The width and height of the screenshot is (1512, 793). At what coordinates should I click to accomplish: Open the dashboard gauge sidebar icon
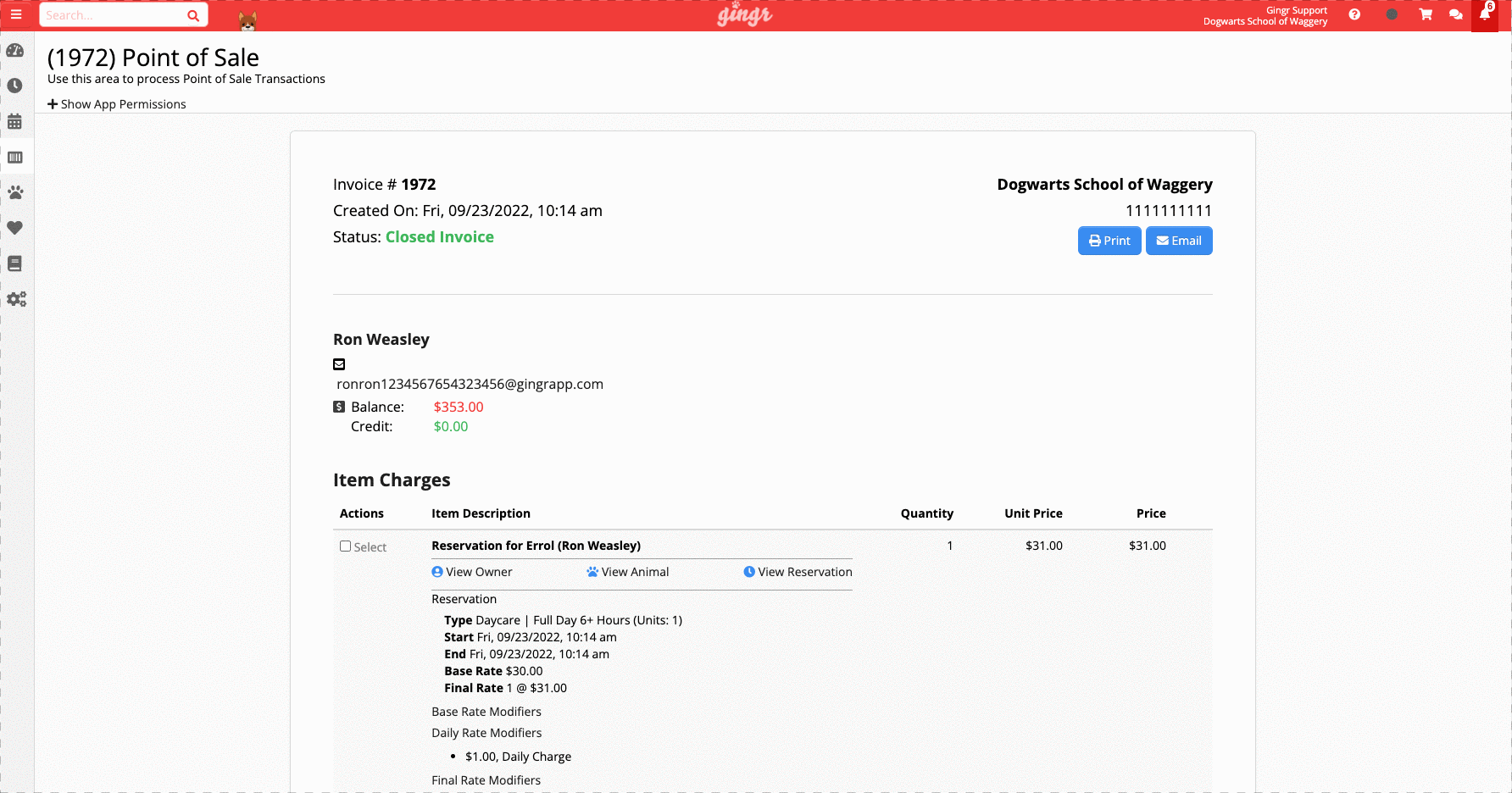[15, 51]
